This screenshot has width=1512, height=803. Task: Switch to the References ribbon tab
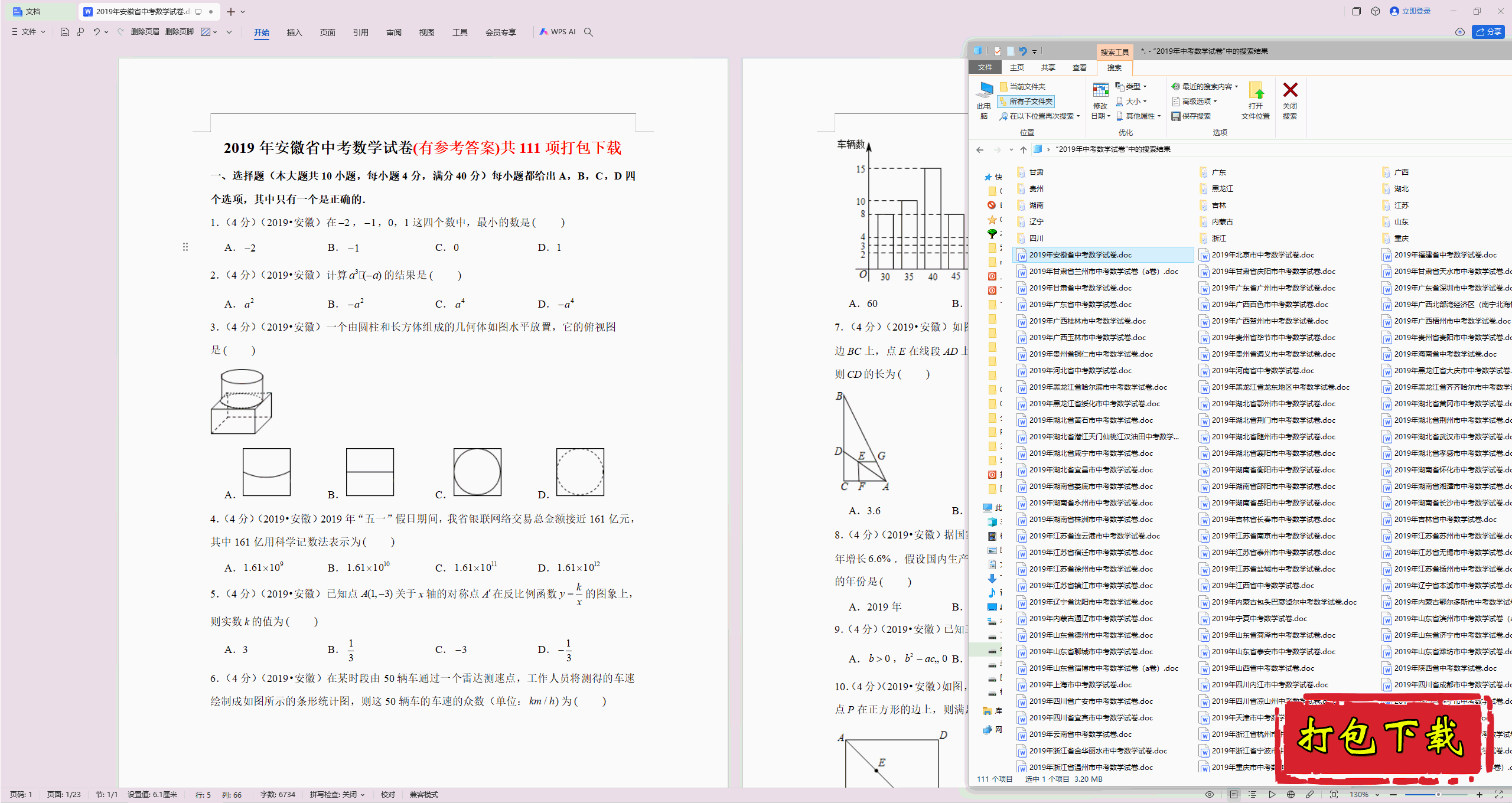coord(360,32)
